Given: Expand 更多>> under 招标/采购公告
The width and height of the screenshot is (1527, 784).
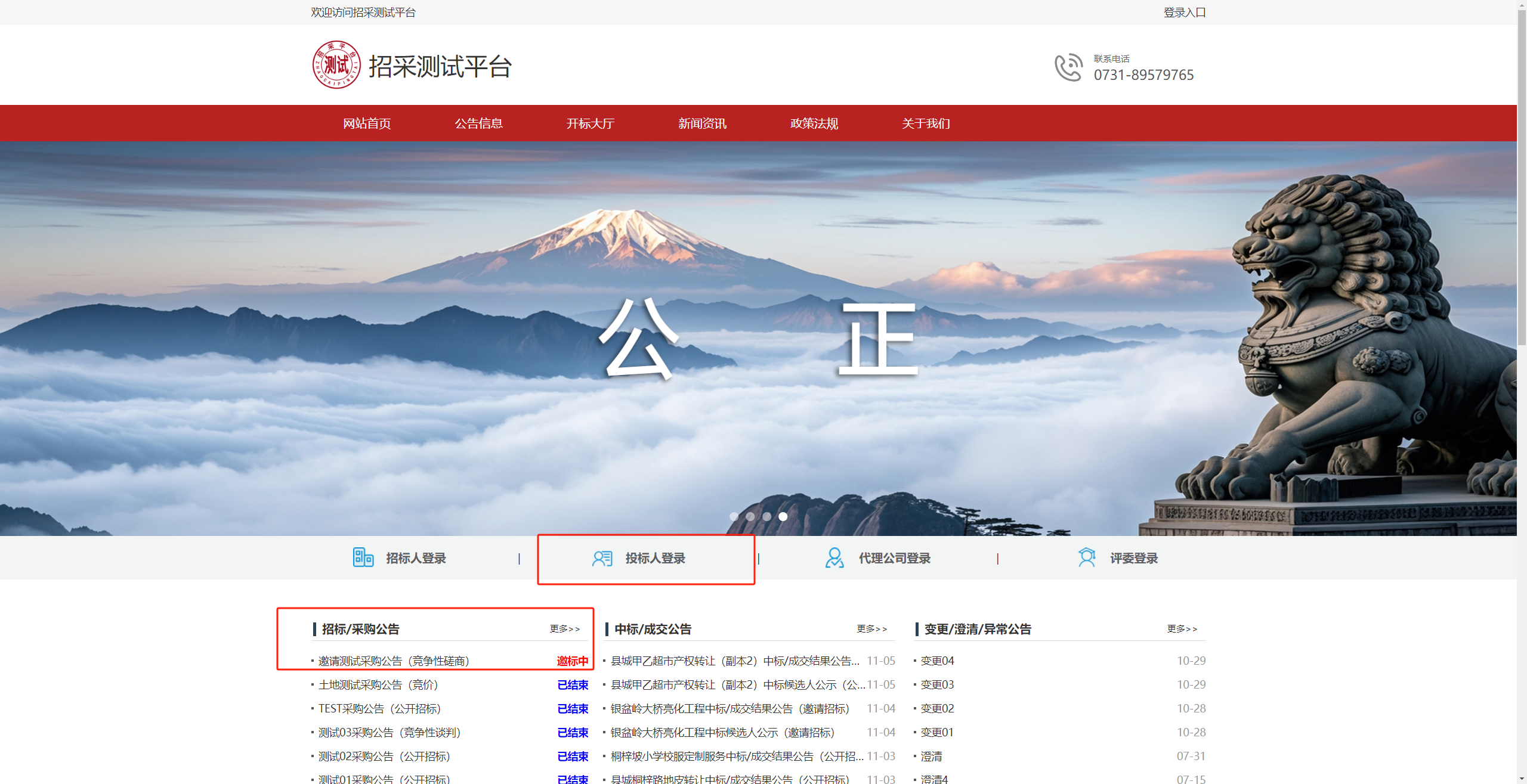Looking at the screenshot, I should pos(564,628).
